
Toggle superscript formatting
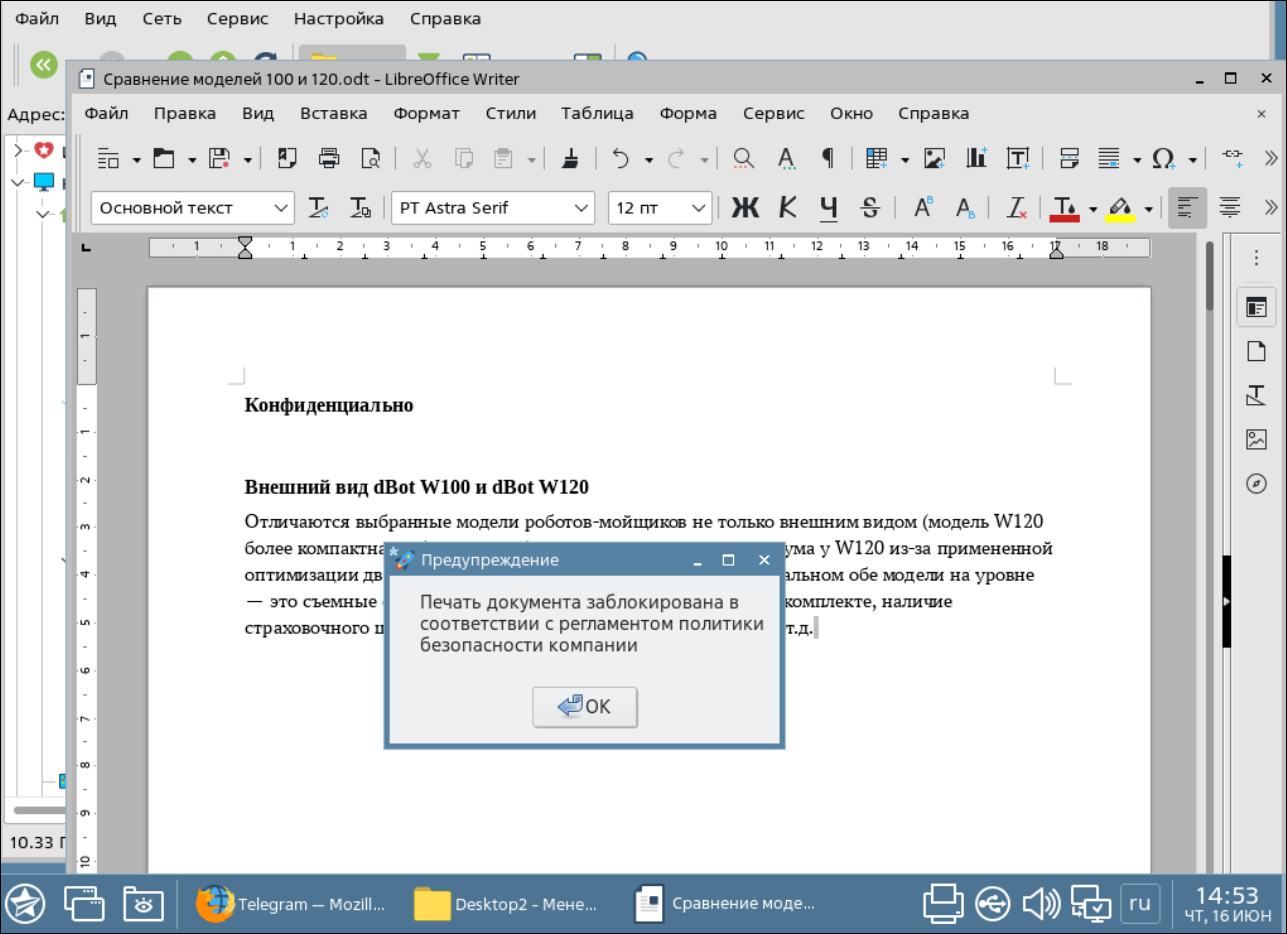click(923, 207)
